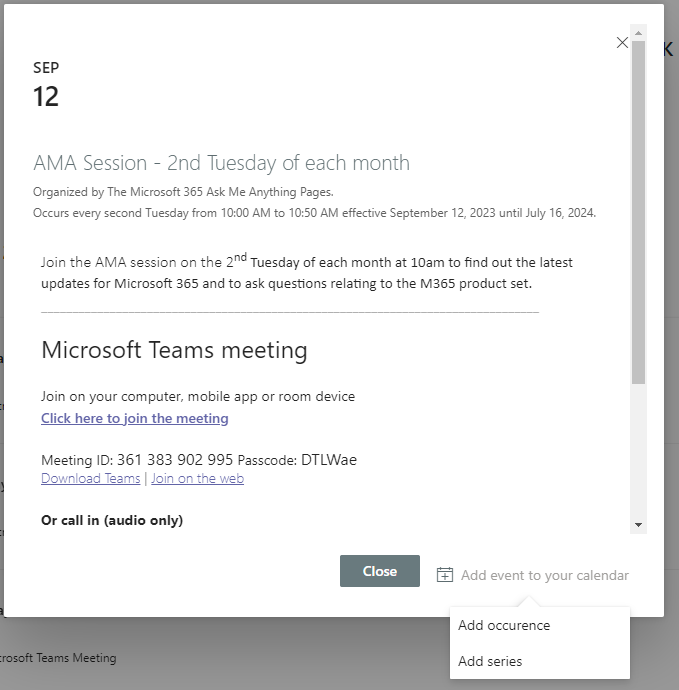Click the Microsoft Teams meeting heading
The height and width of the screenshot is (690, 679).
pyautogui.click(x=174, y=350)
